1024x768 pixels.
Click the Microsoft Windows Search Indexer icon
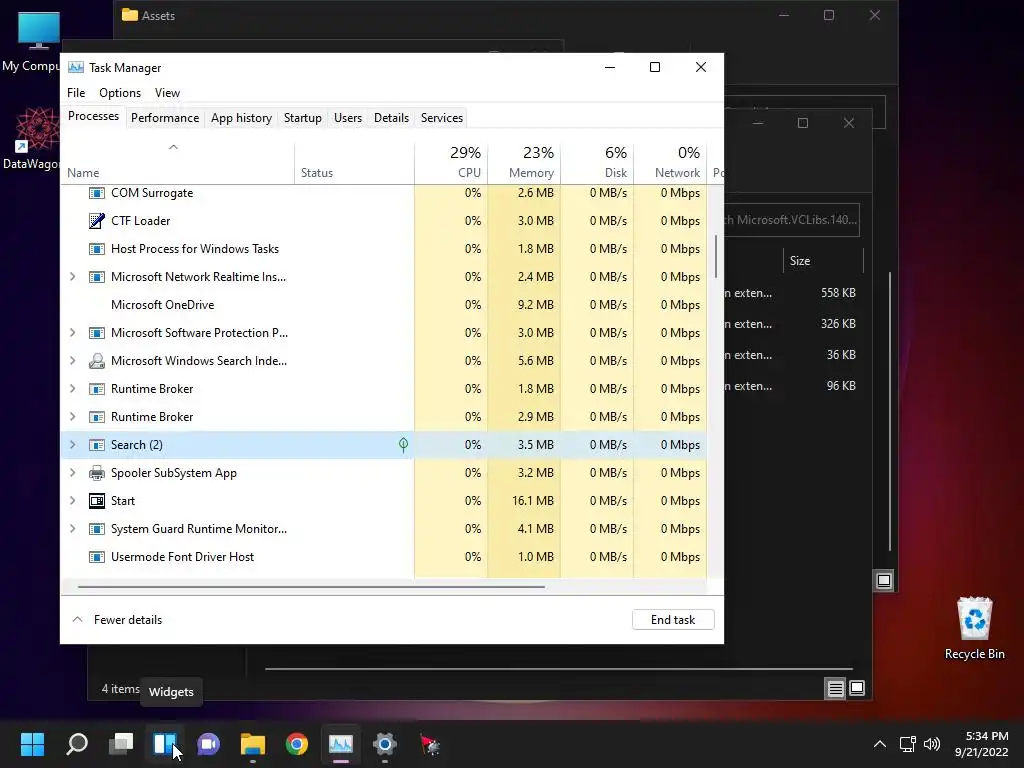(97, 360)
